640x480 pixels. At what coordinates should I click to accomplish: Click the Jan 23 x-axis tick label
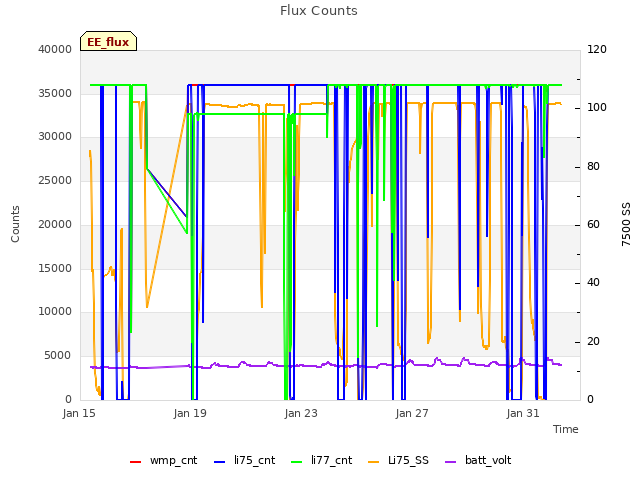click(301, 413)
